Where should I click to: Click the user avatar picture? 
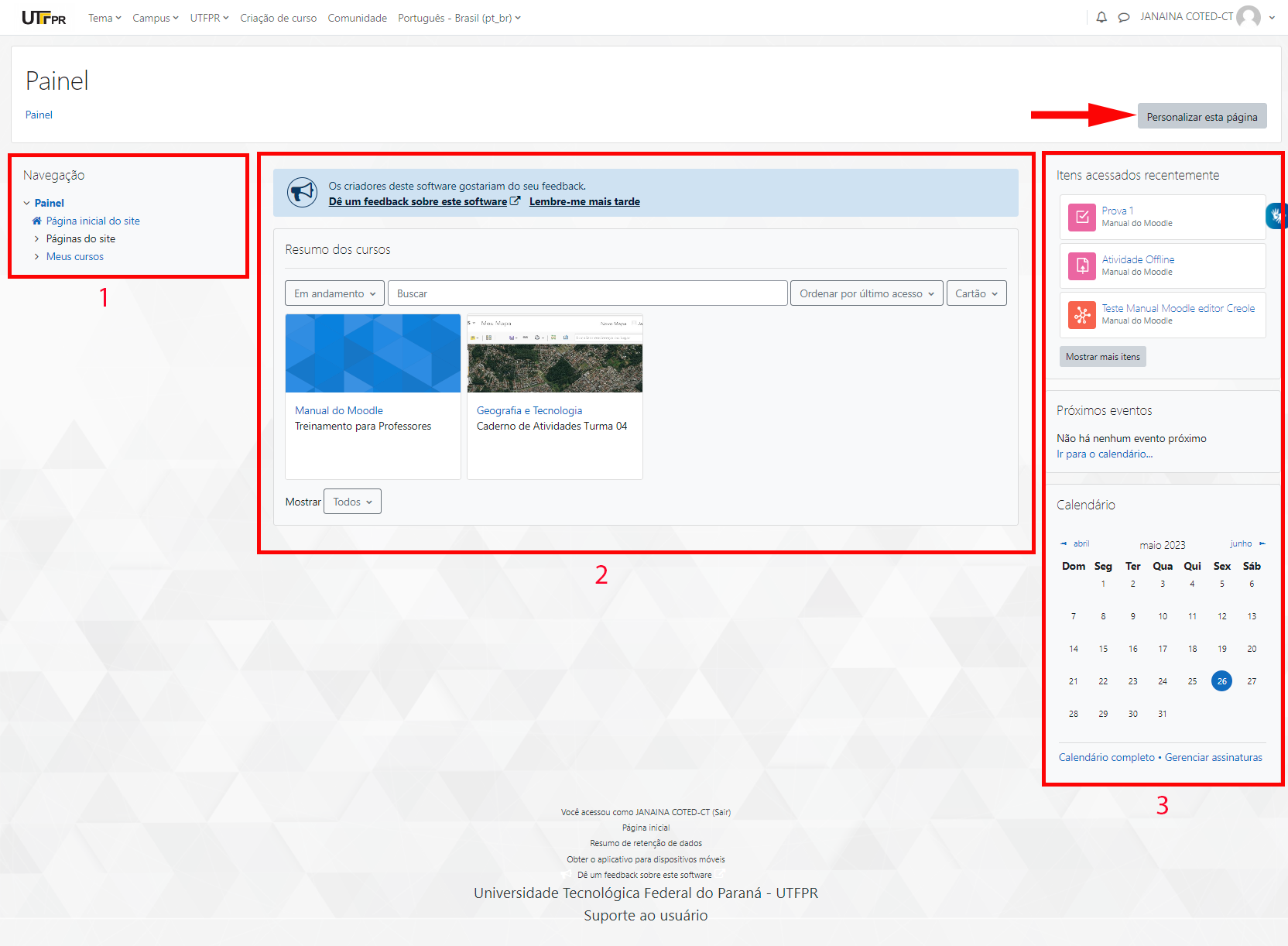(1249, 16)
